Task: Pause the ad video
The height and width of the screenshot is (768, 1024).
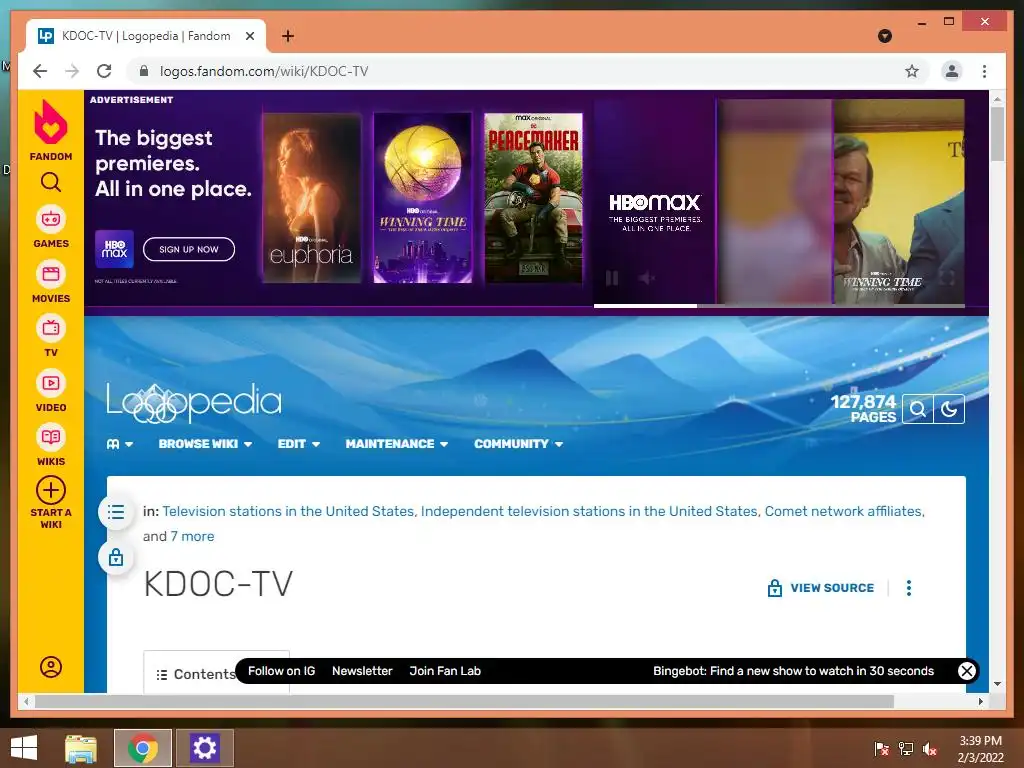Action: click(612, 279)
